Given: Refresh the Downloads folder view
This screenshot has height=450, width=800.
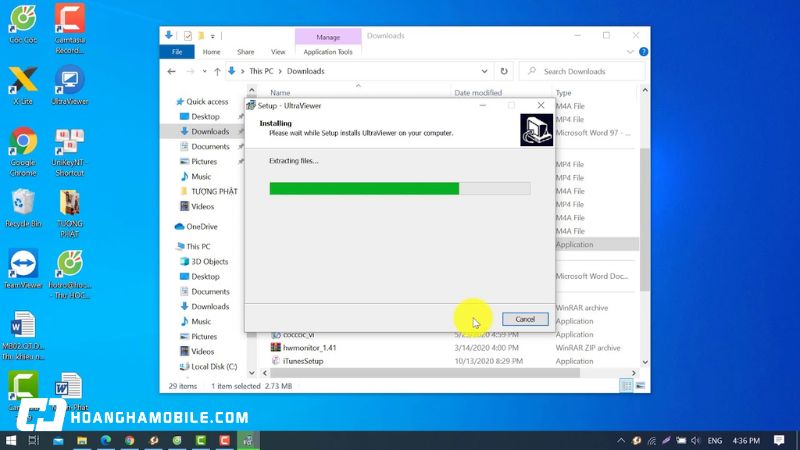Looking at the screenshot, I should 504,71.
